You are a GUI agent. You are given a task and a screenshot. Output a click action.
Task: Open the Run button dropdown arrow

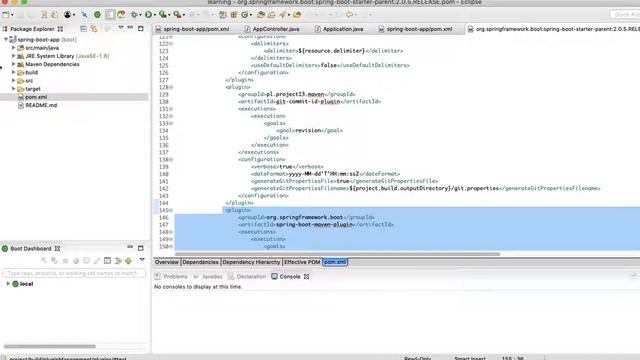click(154, 15)
